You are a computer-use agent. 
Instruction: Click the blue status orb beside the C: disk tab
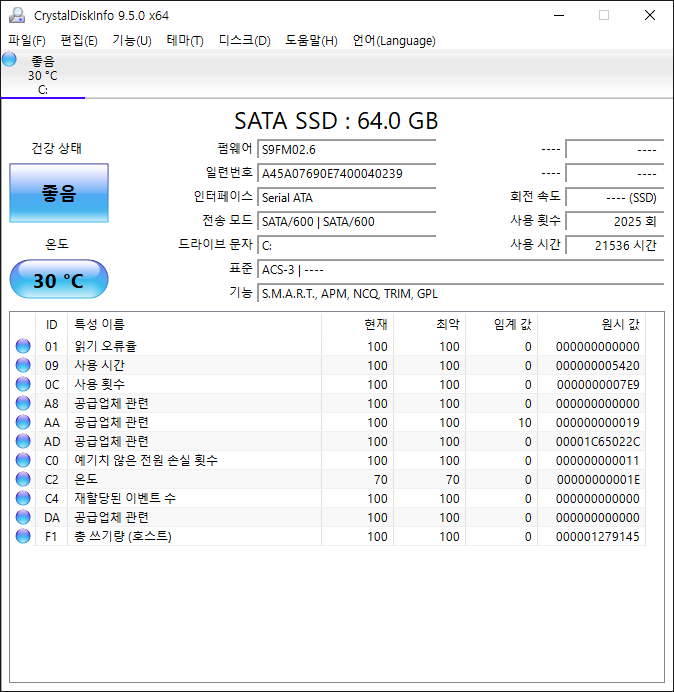(9, 59)
